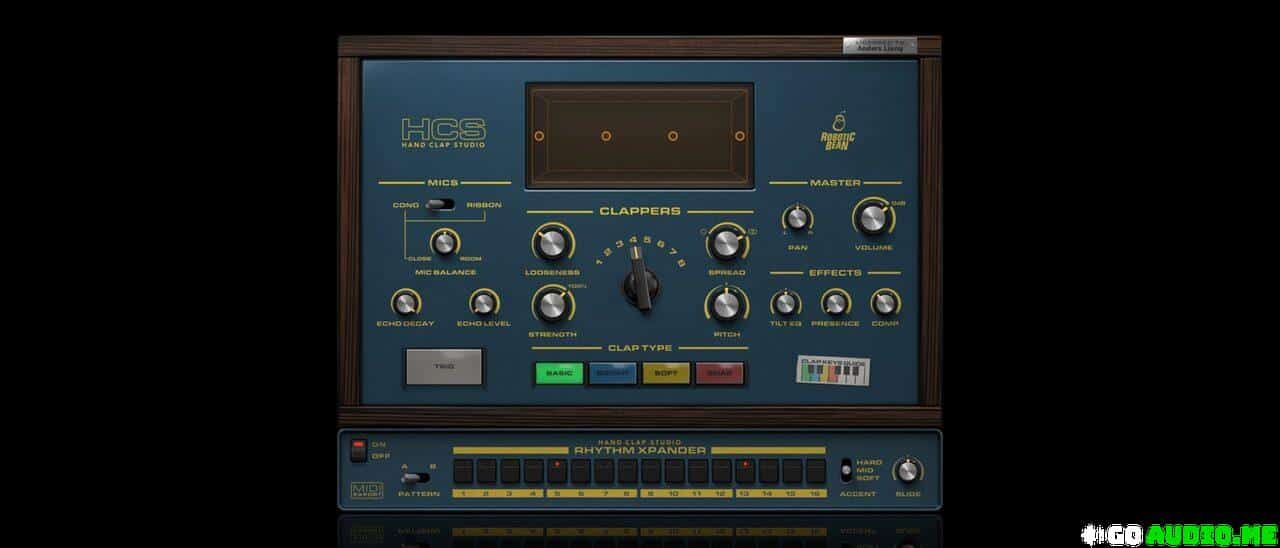Image resolution: width=1280 pixels, height=548 pixels.
Task: Click the Tilt EQ knob
Action: [785, 303]
